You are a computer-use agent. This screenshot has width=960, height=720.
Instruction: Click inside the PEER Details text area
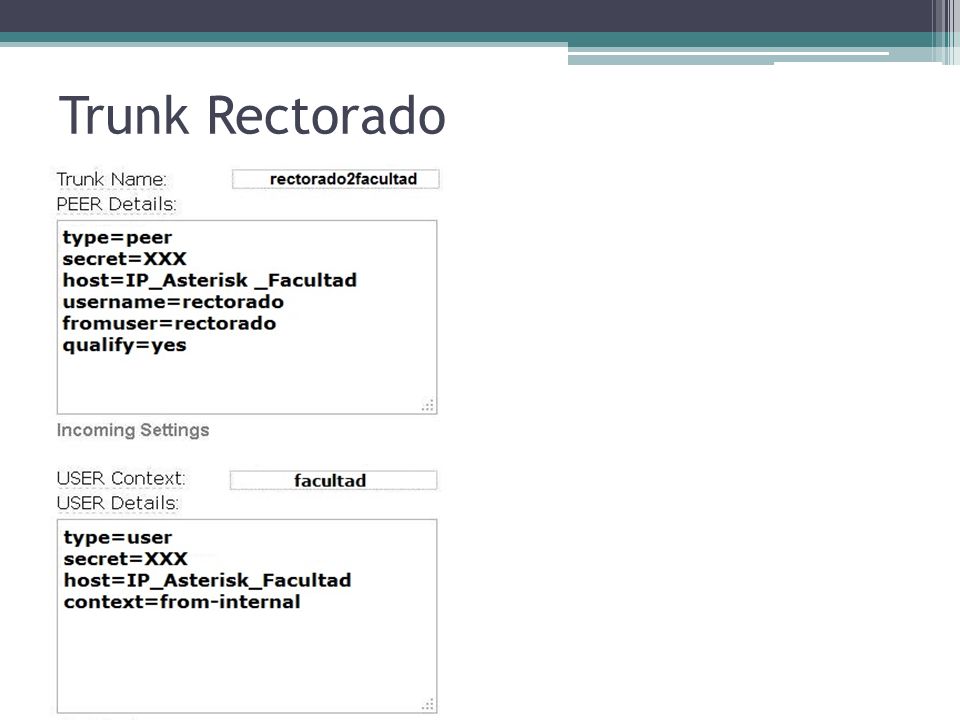point(247,317)
